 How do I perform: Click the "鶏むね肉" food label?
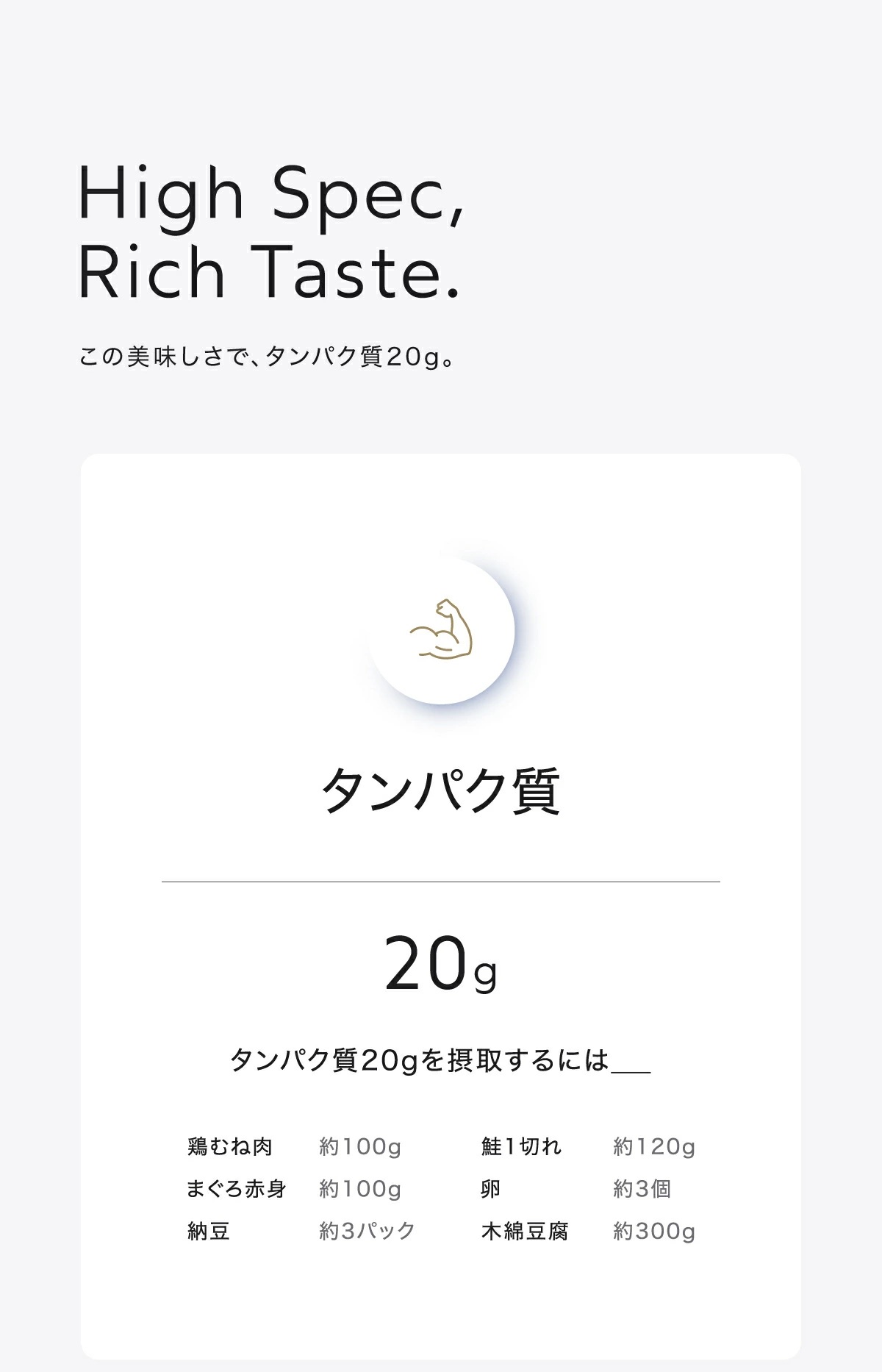(x=230, y=1146)
